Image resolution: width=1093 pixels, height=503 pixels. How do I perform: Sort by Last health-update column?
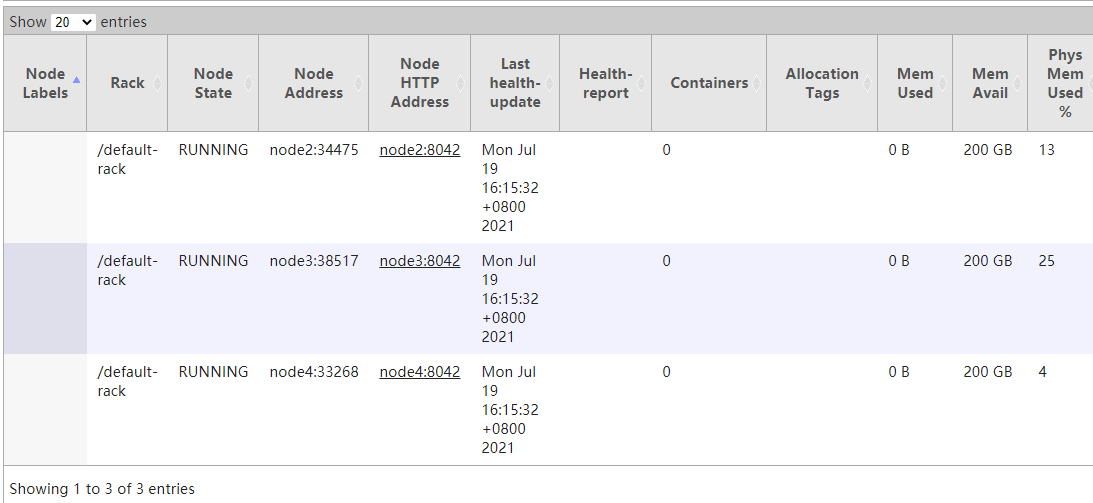pos(515,83)
